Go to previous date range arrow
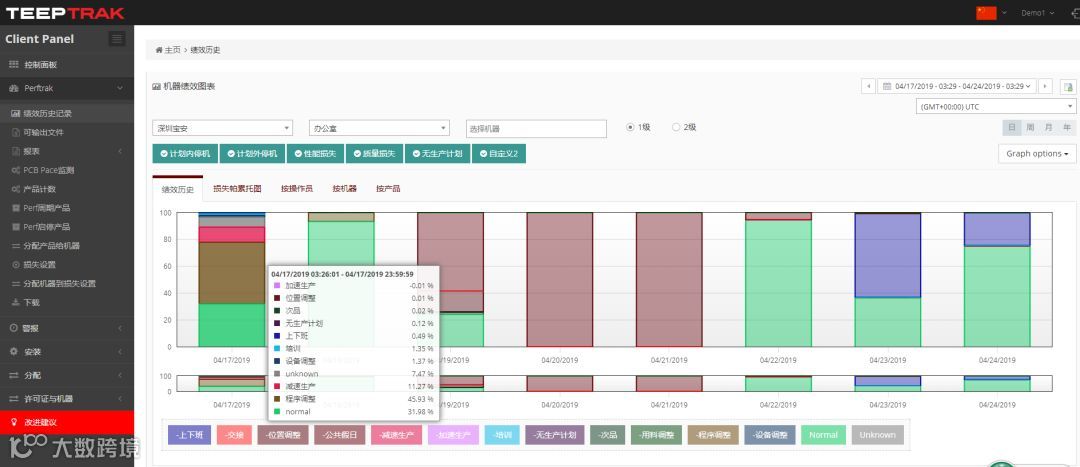1080x467 pixels. (869, 86)
